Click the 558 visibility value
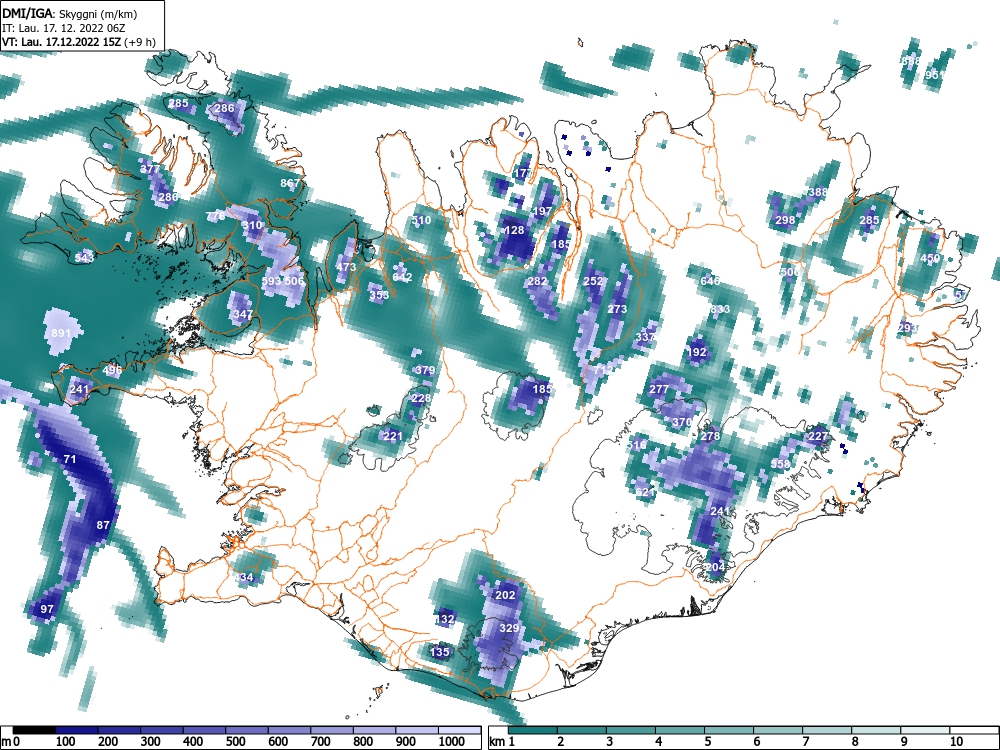Viewport: 1000px width, 750px height. pyautogui.click(x=781, y=464)
